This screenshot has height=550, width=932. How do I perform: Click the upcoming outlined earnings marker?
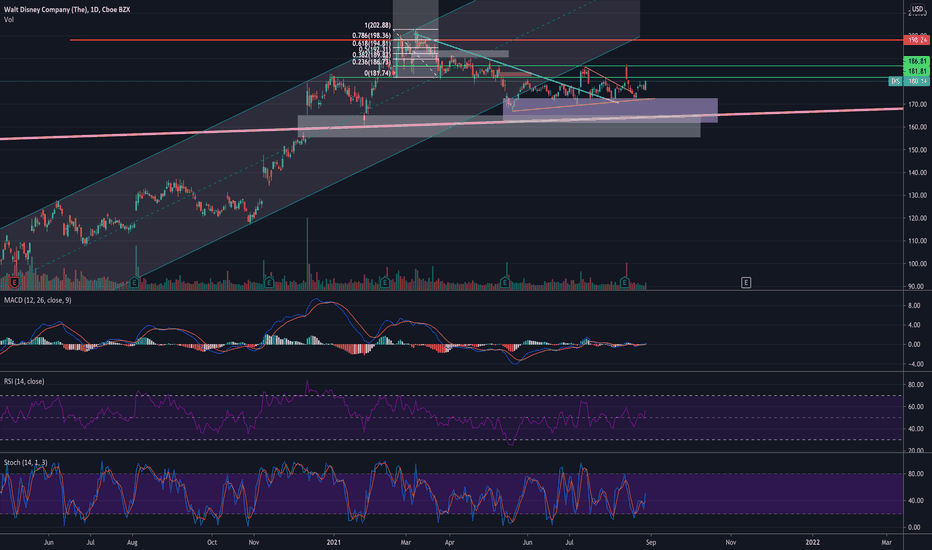746,282
